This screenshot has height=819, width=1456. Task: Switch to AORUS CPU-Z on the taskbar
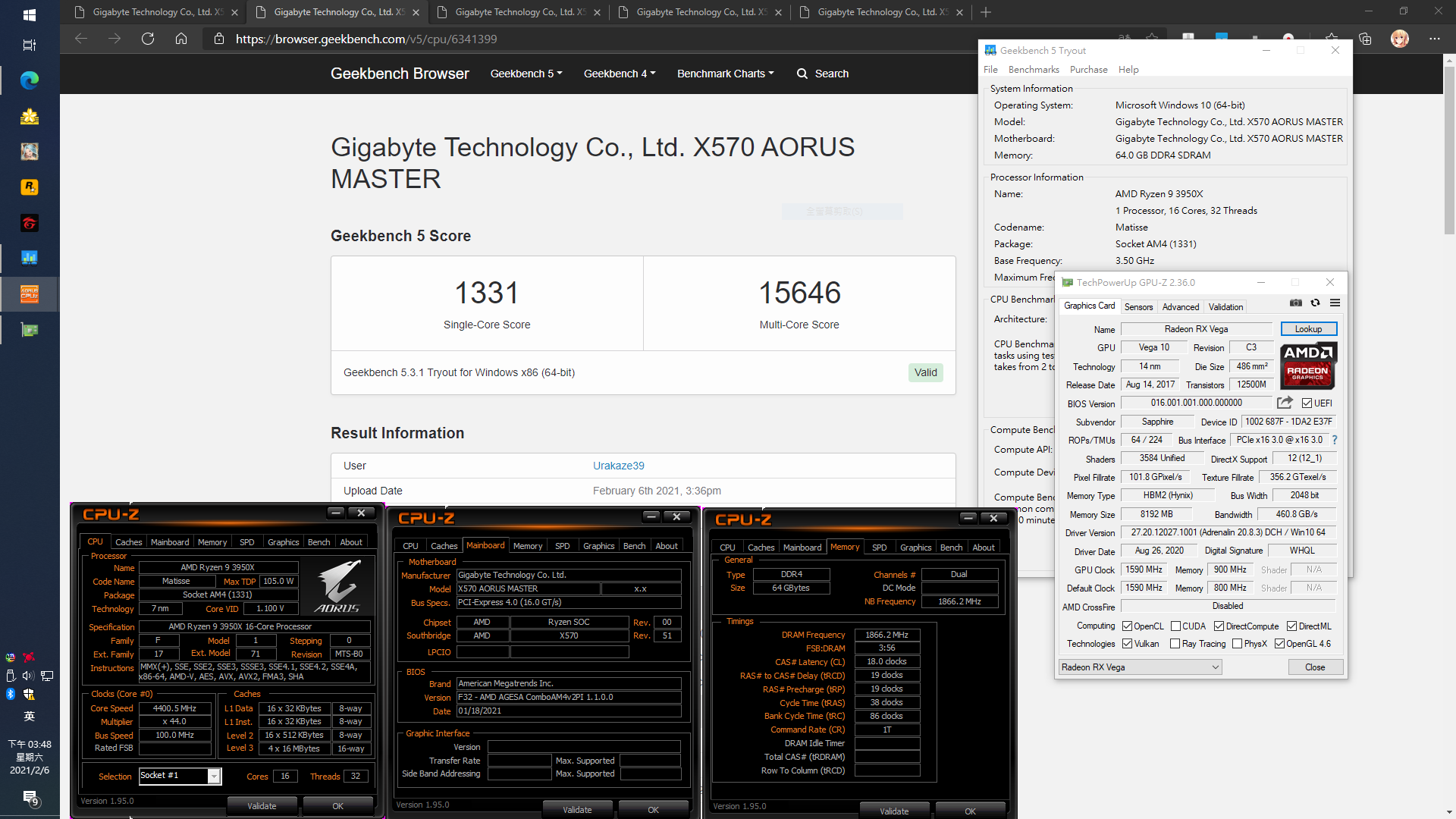click(x=30, y=294)
